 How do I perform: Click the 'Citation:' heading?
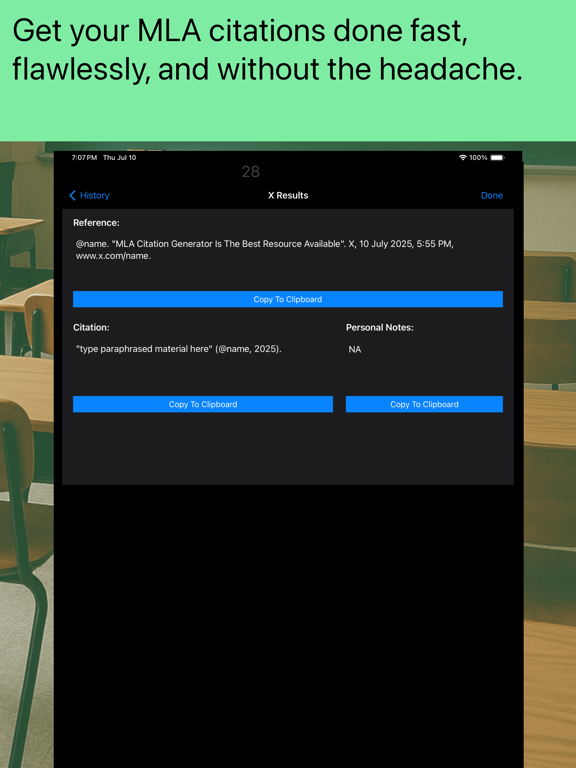tap(91, 327)
